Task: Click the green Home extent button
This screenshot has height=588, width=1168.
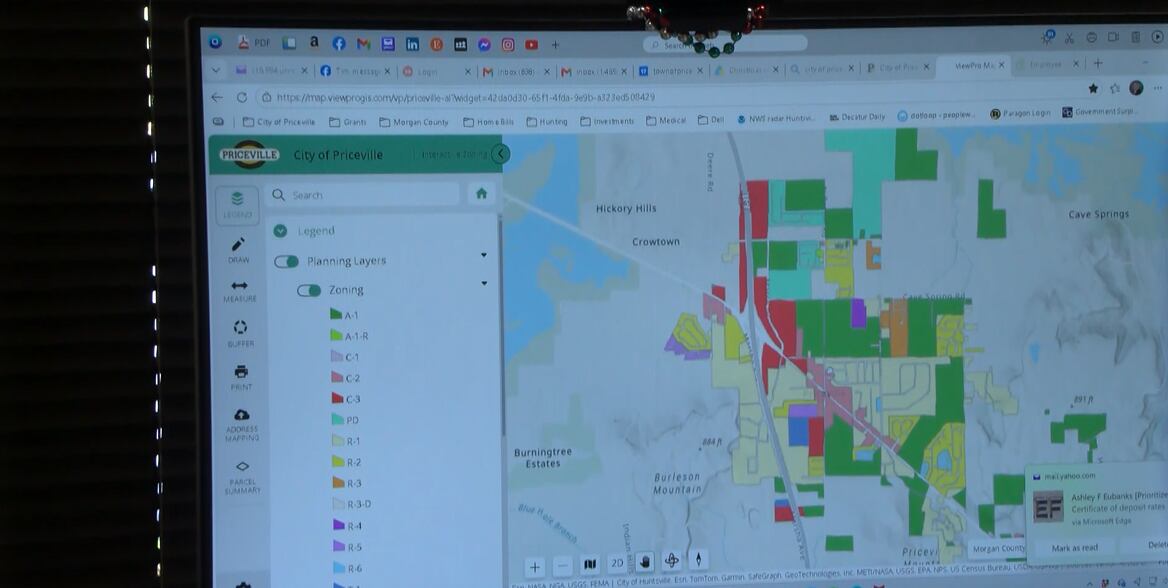Action: click(481, 194)
